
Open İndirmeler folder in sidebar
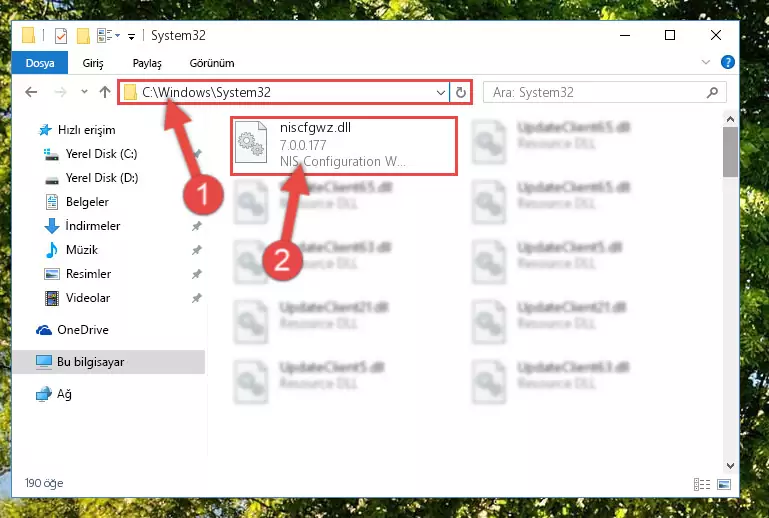pos(92,226)
